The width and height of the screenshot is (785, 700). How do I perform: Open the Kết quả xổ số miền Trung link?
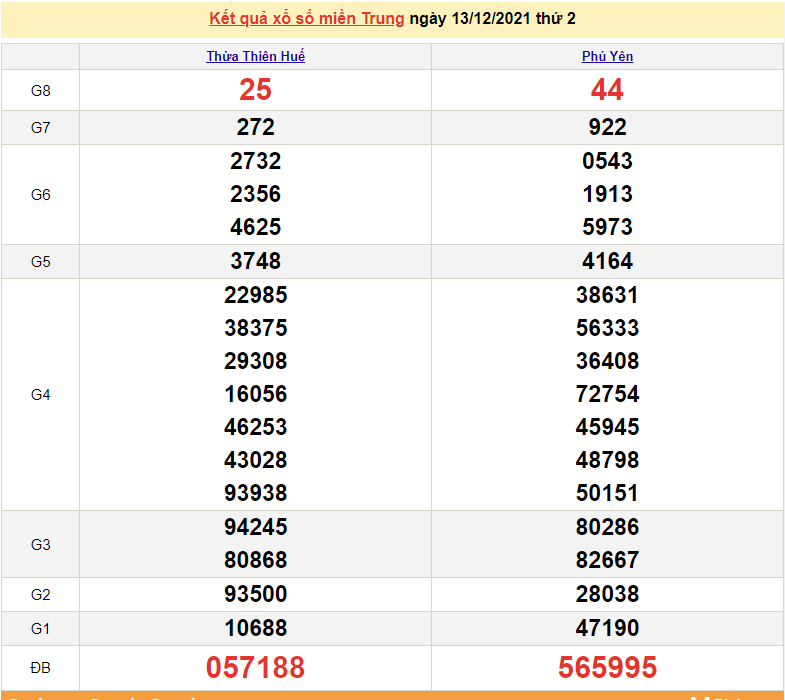(x=307, y=19)
